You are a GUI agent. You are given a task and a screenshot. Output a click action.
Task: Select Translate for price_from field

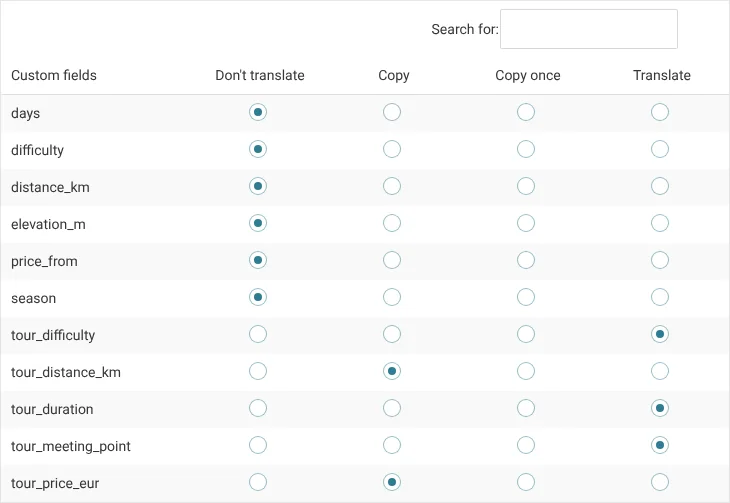pos(660,260)
